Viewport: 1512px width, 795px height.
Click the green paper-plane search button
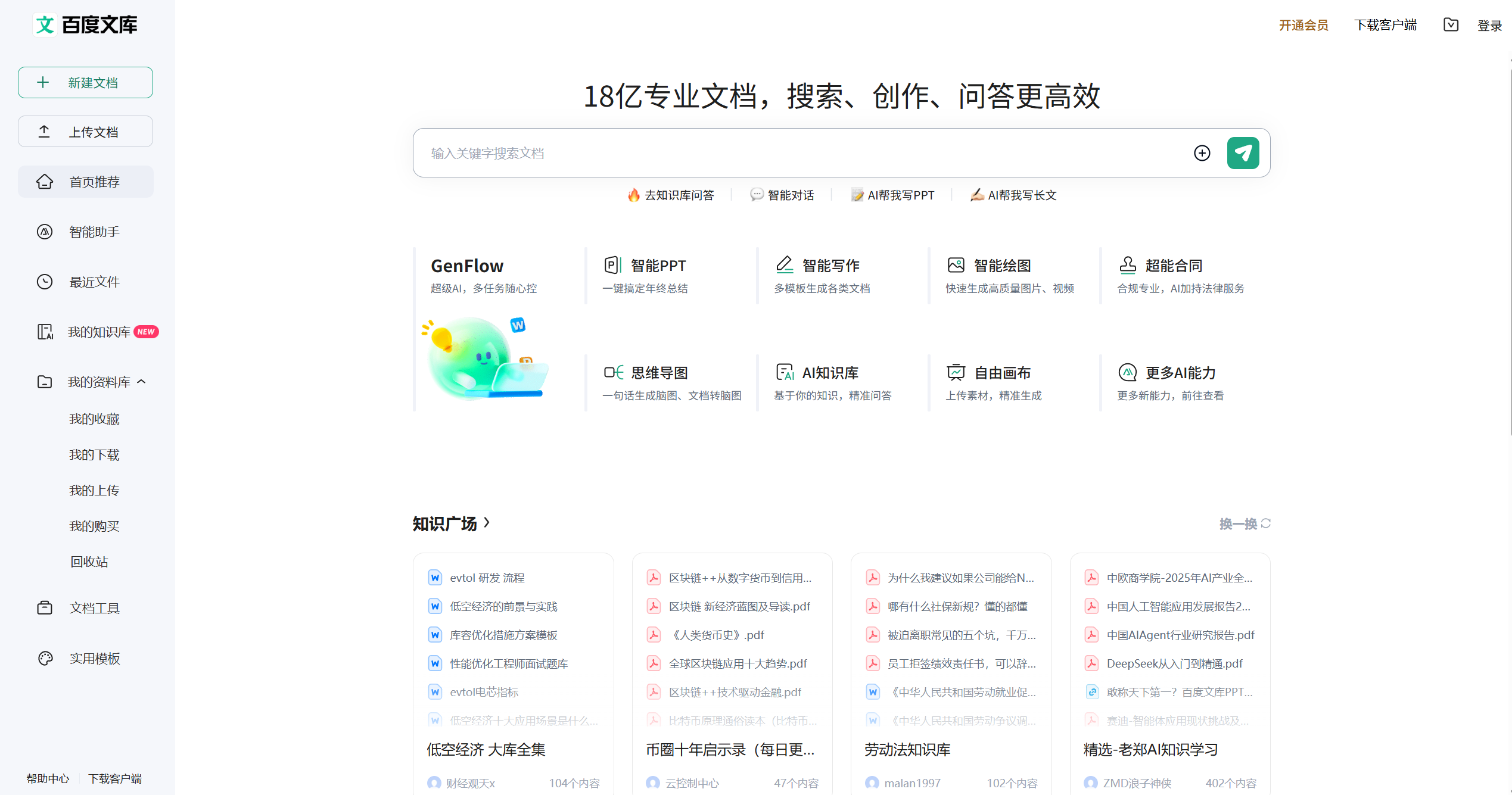[1243, 153]
